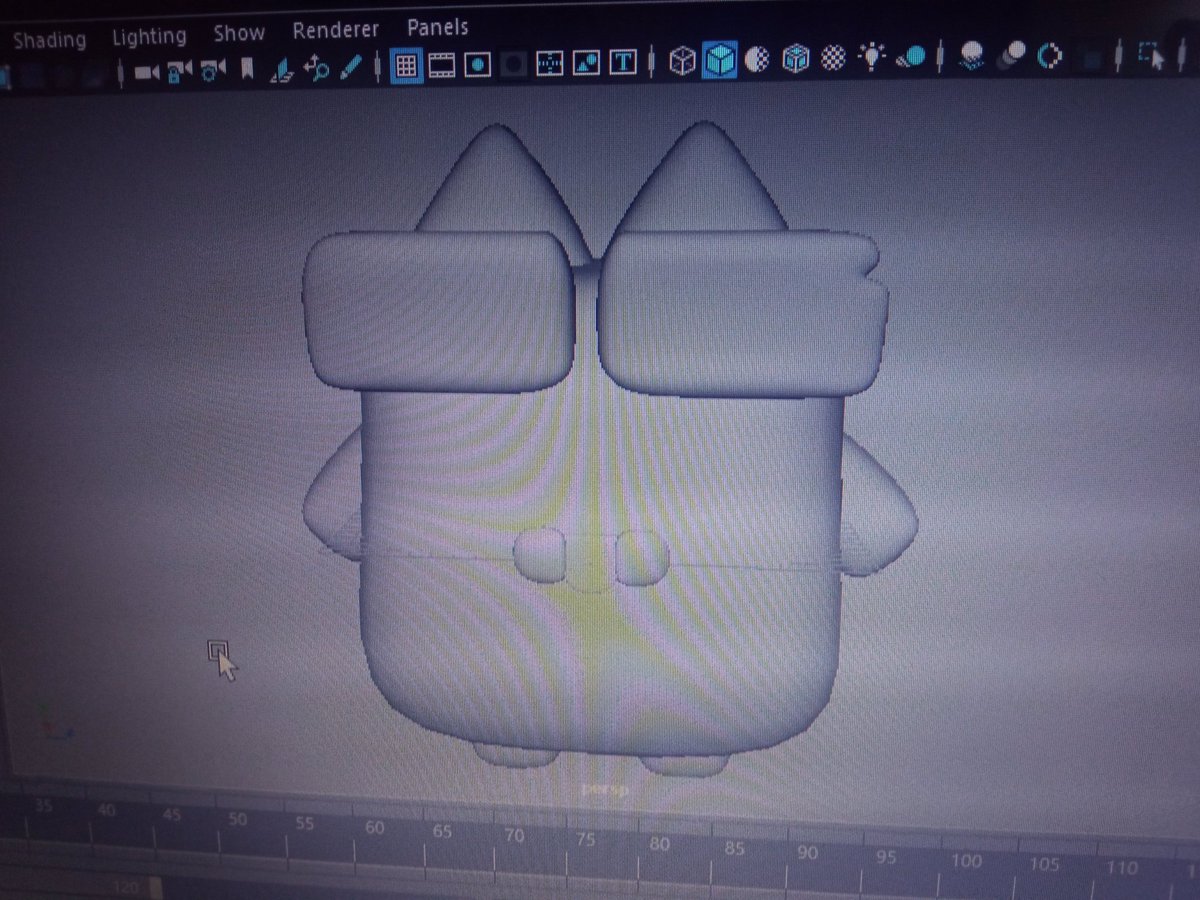Jump to frame 50 on the time slider
This screenshot has width=1200, height=900.
point(238,819)
